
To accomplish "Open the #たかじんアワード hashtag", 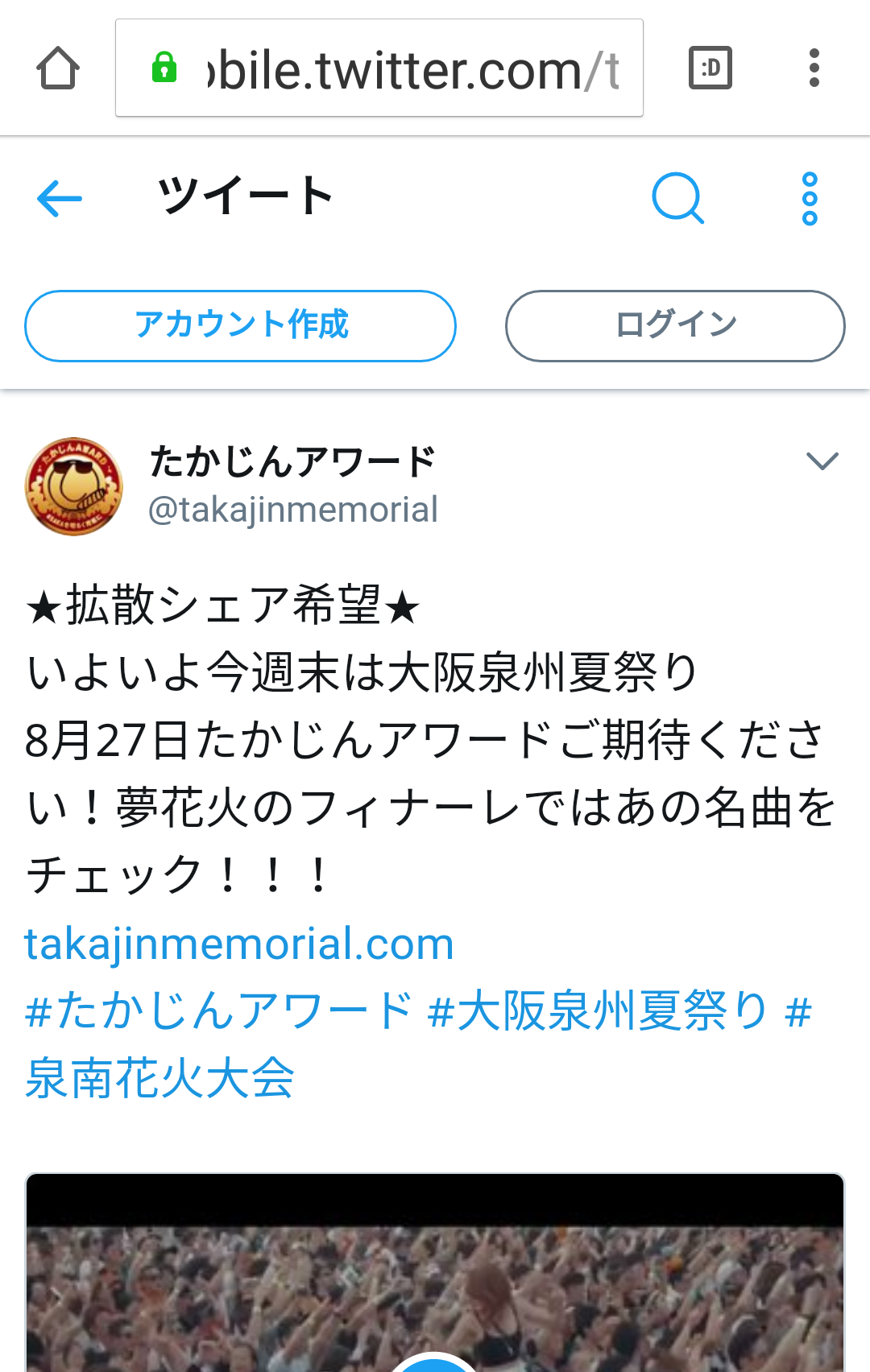I will click(218, 1010).
